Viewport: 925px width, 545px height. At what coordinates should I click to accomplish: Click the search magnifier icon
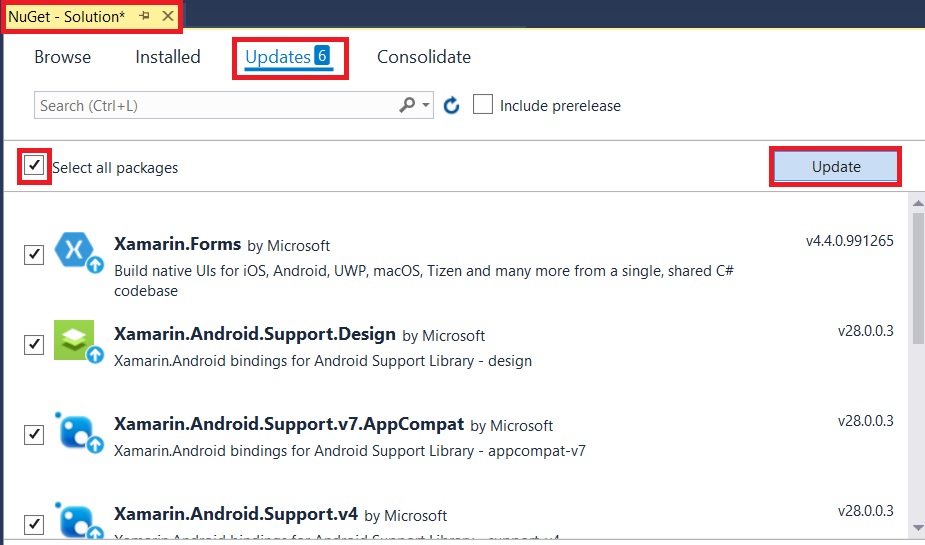pyautogui.click(x=406, y=105)
